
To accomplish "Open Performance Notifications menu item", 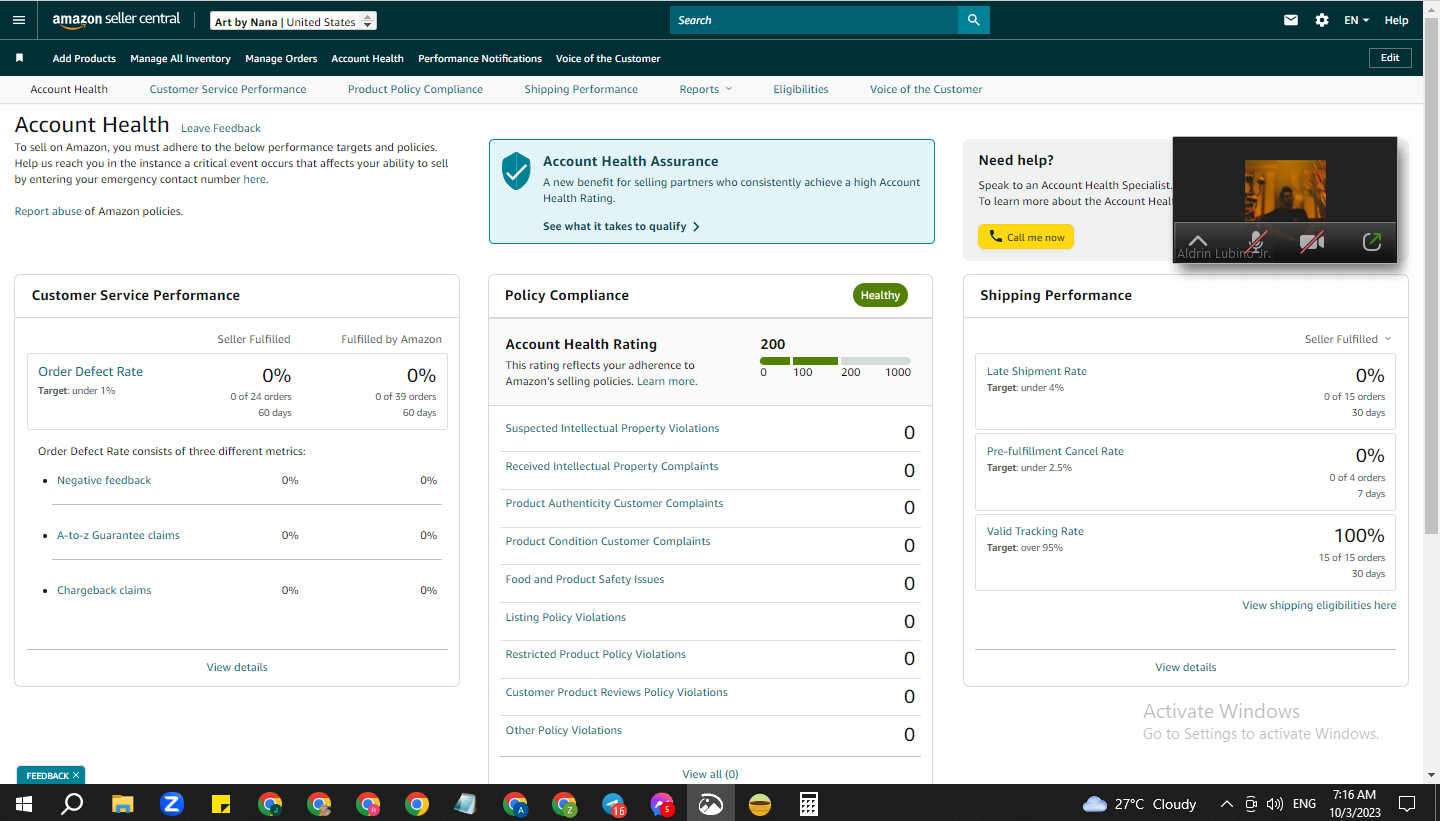I will (x=480, y=58).
